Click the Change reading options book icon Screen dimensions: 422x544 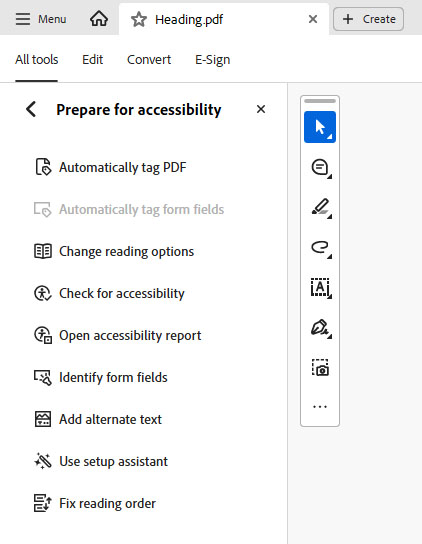43,251
